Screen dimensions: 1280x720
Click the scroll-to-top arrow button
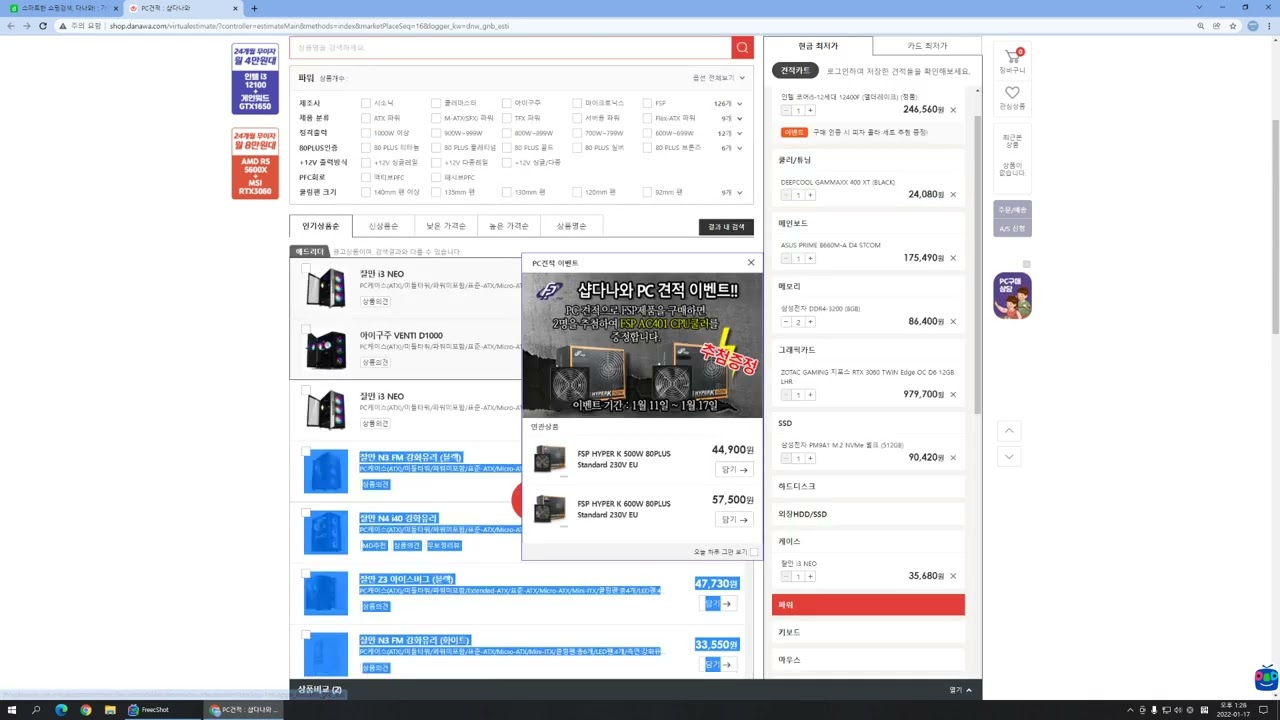pyautogui.click(x=1009, y=431)
